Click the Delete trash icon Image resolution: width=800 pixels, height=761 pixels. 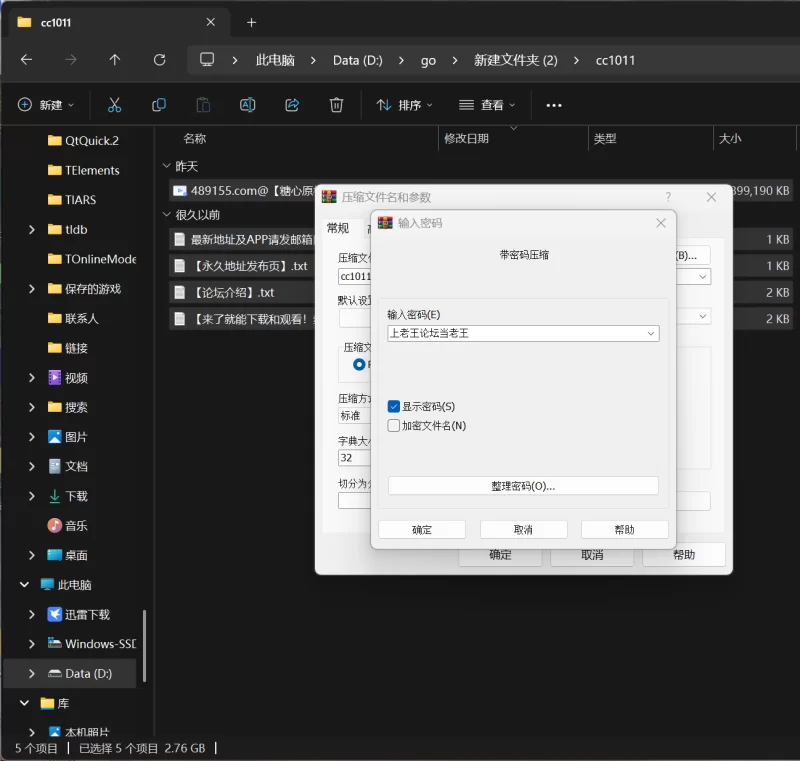(x=336, y=105)
